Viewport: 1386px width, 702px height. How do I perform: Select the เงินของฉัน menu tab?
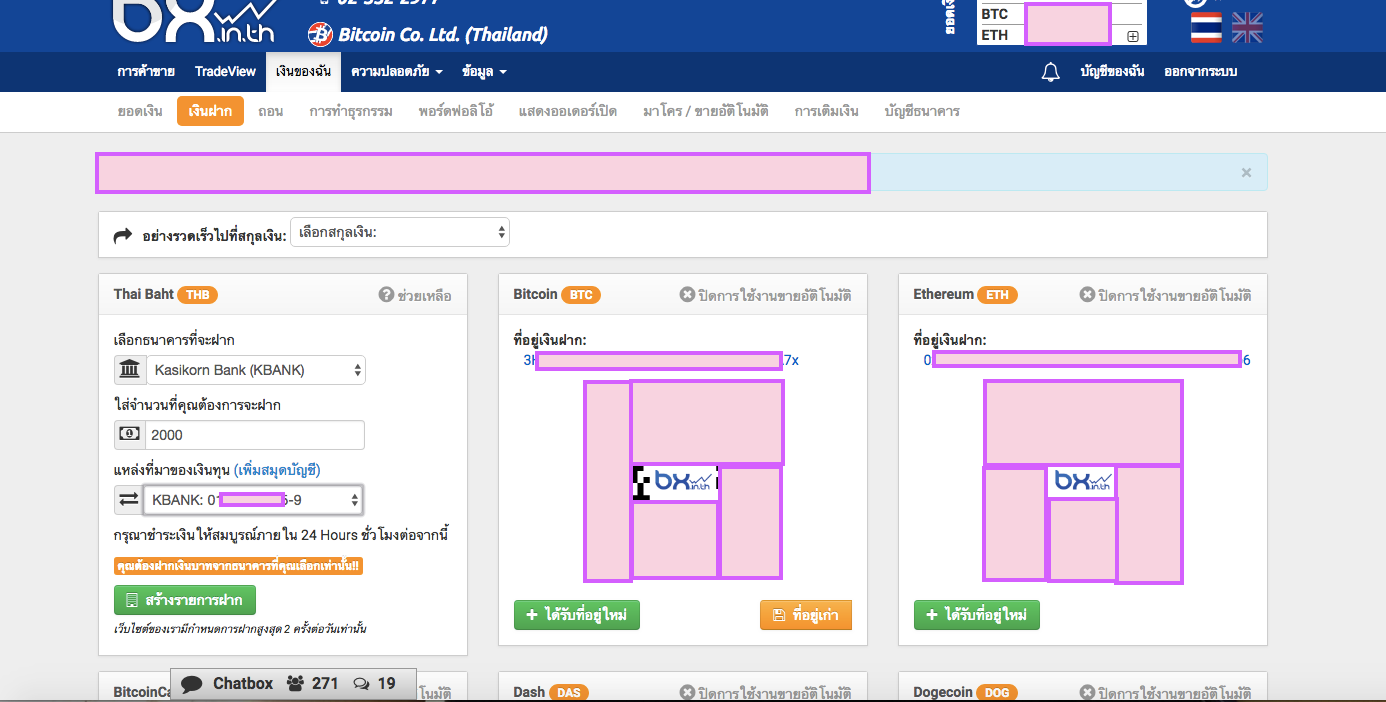[304, 72]
